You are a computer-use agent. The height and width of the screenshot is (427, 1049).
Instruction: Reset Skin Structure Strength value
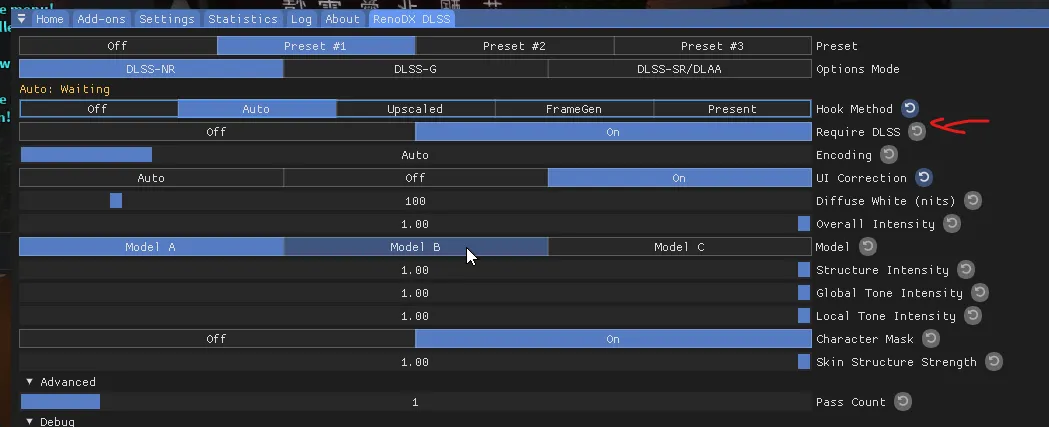pyautogui.click(x=993, y=362)
